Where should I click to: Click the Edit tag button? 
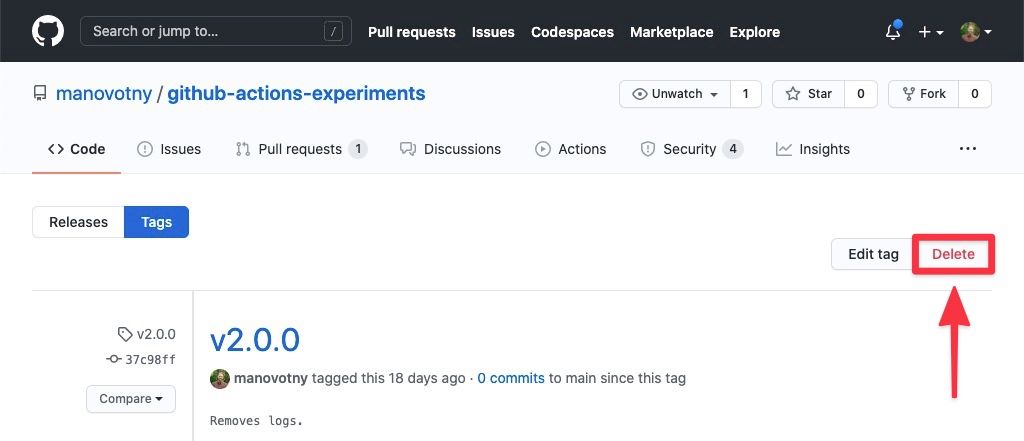pyautogui.click(x=873, y=254)
